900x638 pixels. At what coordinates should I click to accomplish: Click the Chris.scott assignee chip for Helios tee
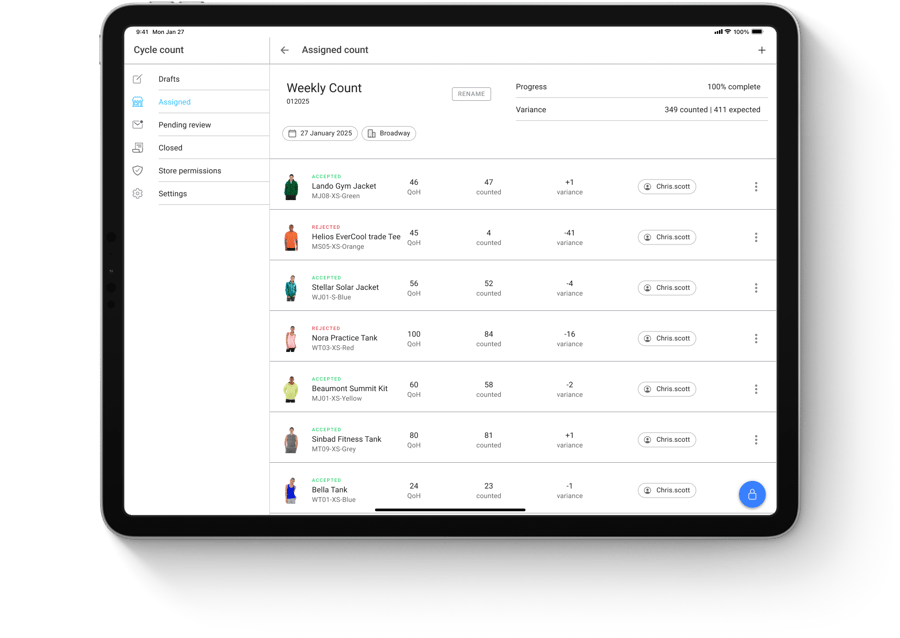666,237
